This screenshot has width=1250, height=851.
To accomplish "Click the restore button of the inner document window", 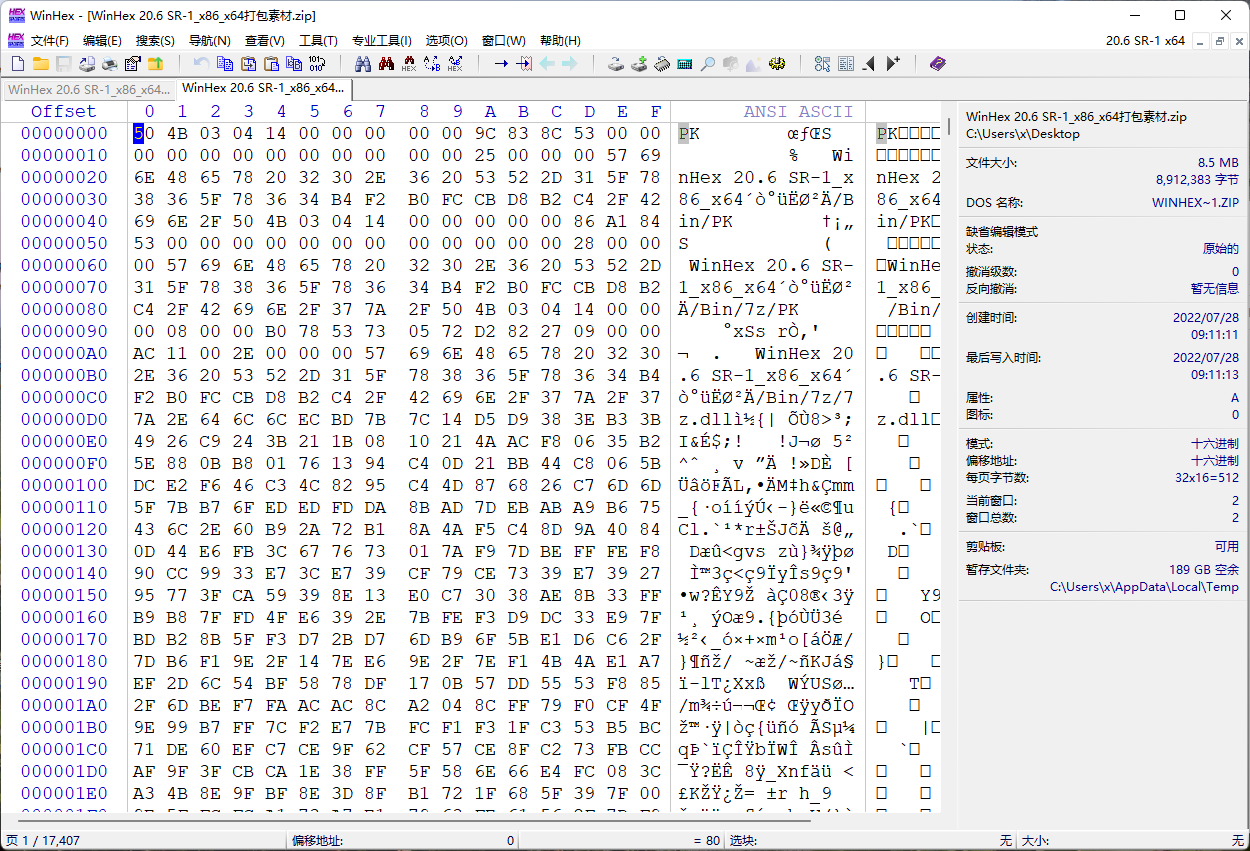I will coord(1219,41).
